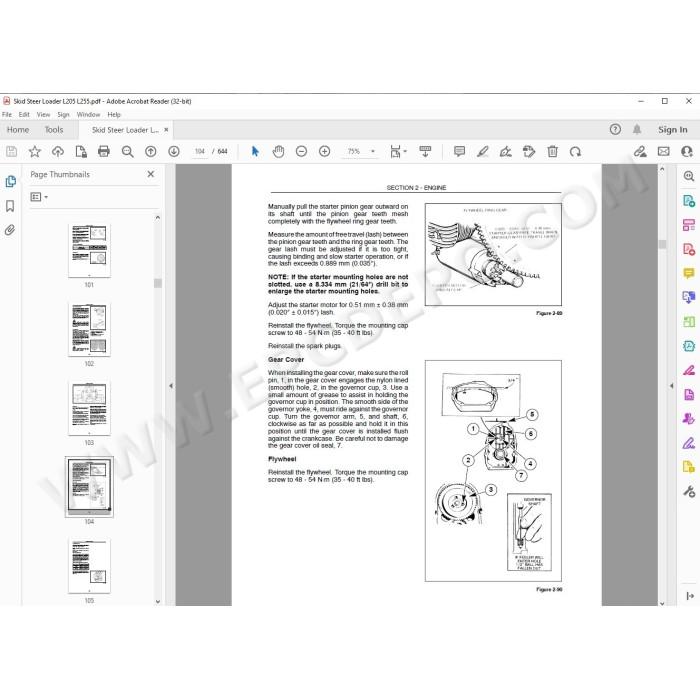The width and height of the screenshot is (700, 700).
Task: Collapse the left navigation pane arrow
Action: (171, 386)
